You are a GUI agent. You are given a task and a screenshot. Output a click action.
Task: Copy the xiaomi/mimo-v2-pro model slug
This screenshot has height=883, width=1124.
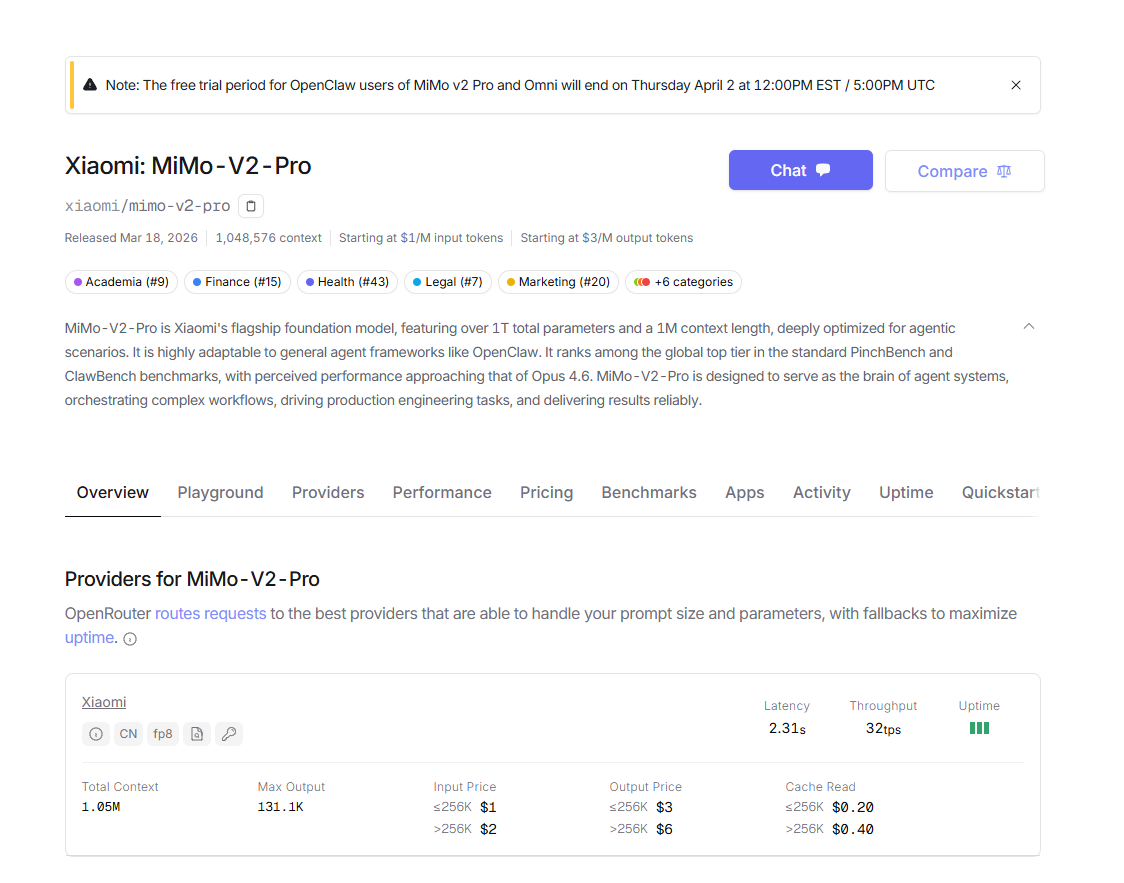point(251,206)
